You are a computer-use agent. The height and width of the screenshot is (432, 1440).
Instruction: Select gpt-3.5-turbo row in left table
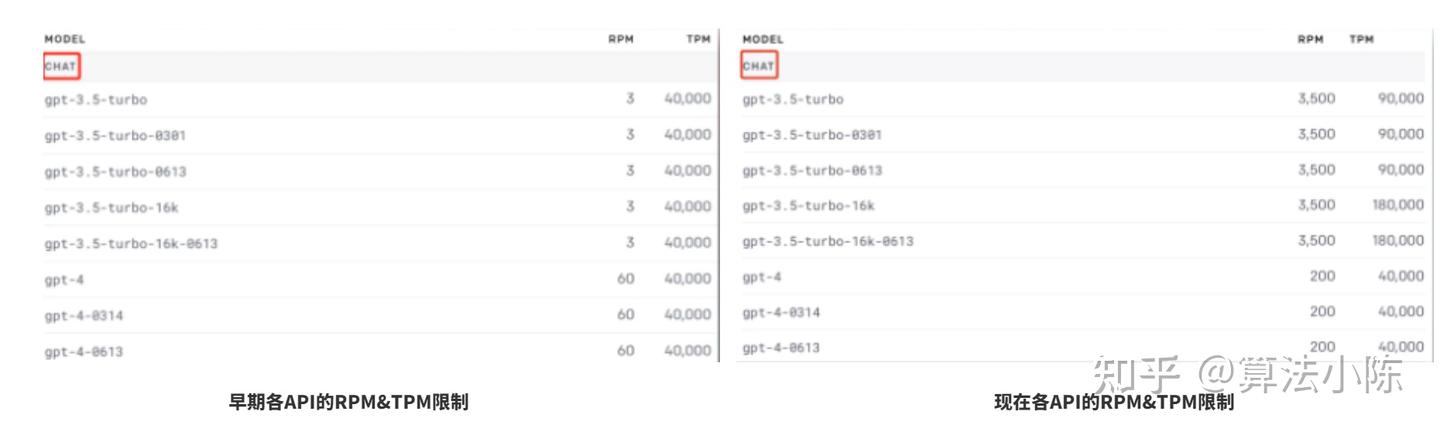[x=96, y=100]
